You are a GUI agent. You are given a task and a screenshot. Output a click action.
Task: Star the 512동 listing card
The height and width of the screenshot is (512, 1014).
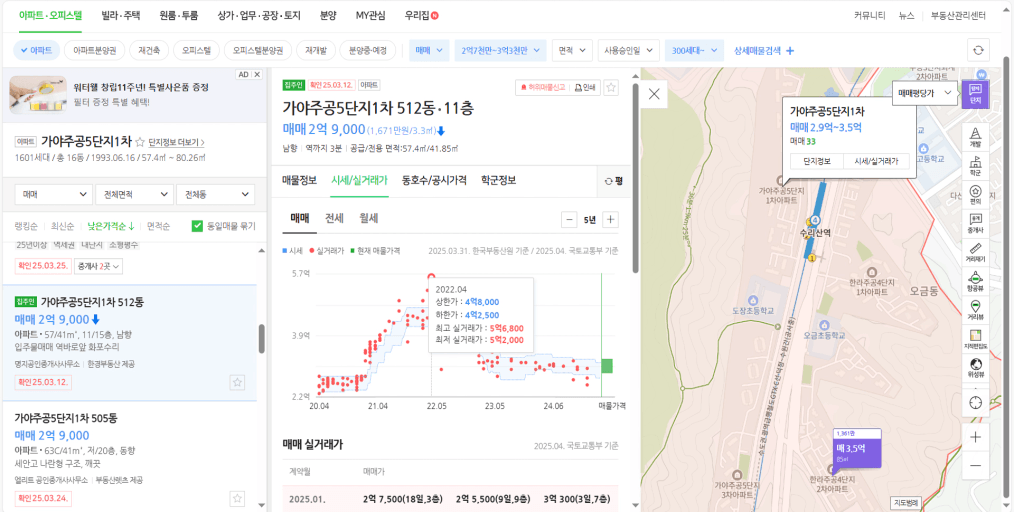click(237, 382)
